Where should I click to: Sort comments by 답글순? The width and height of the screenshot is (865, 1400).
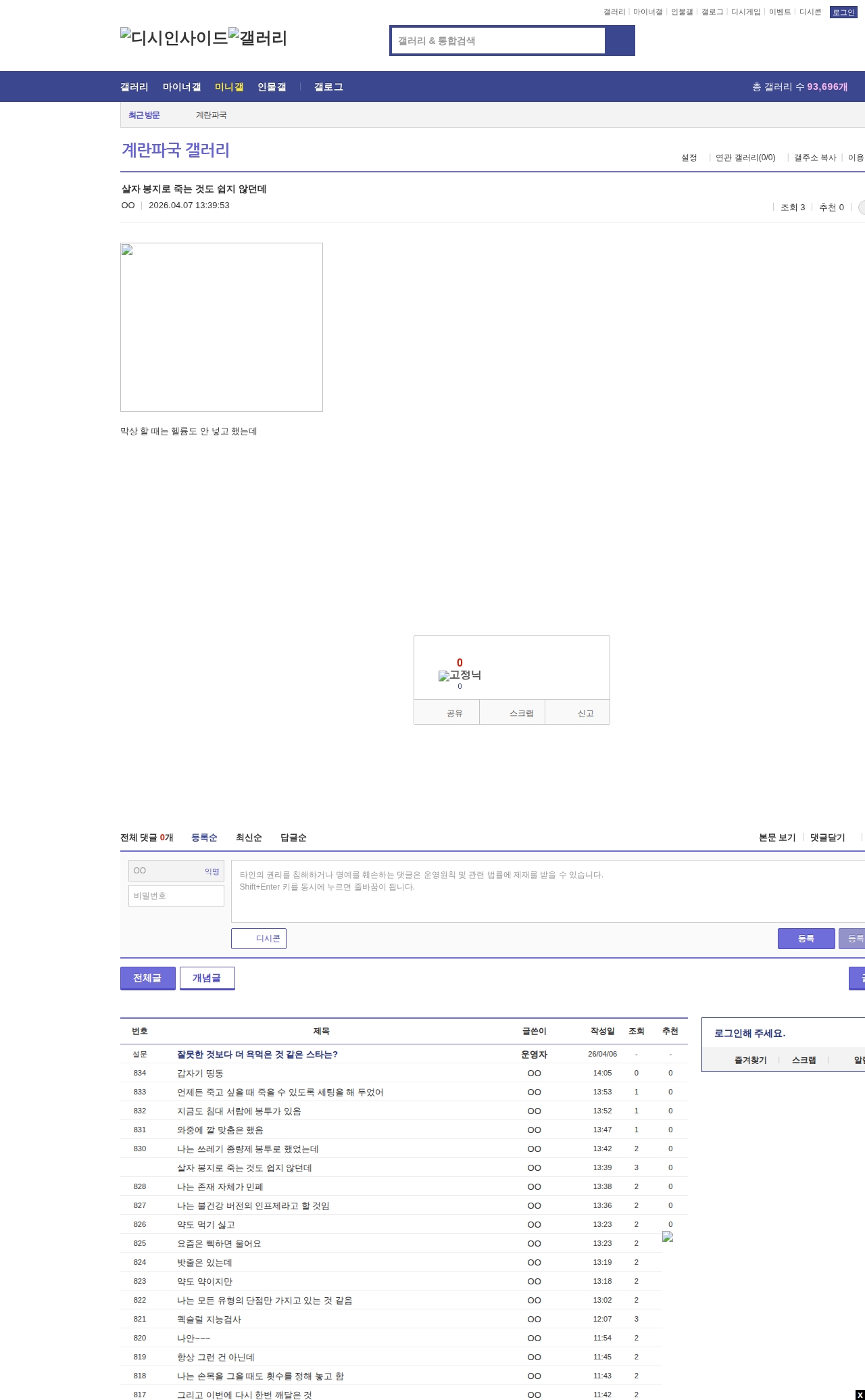(x=293, y=838)
